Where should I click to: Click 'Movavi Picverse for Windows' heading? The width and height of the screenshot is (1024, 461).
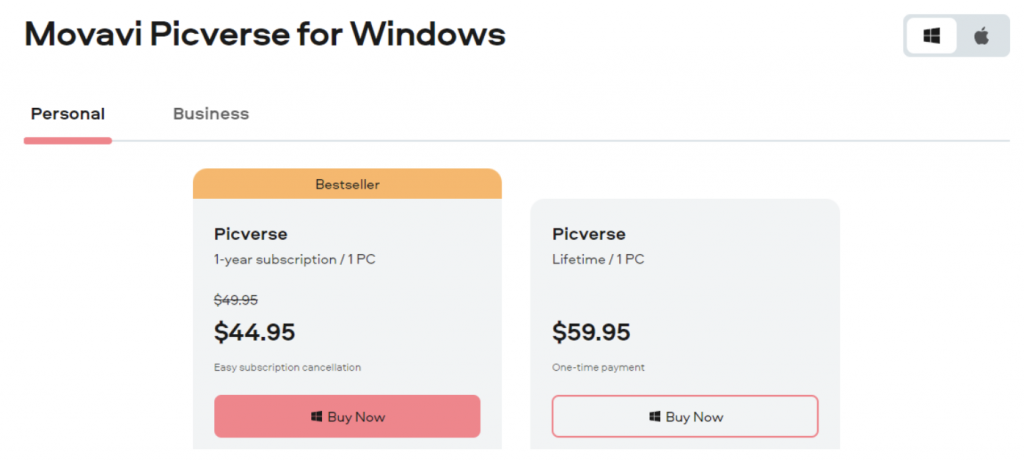click(265, 35)
